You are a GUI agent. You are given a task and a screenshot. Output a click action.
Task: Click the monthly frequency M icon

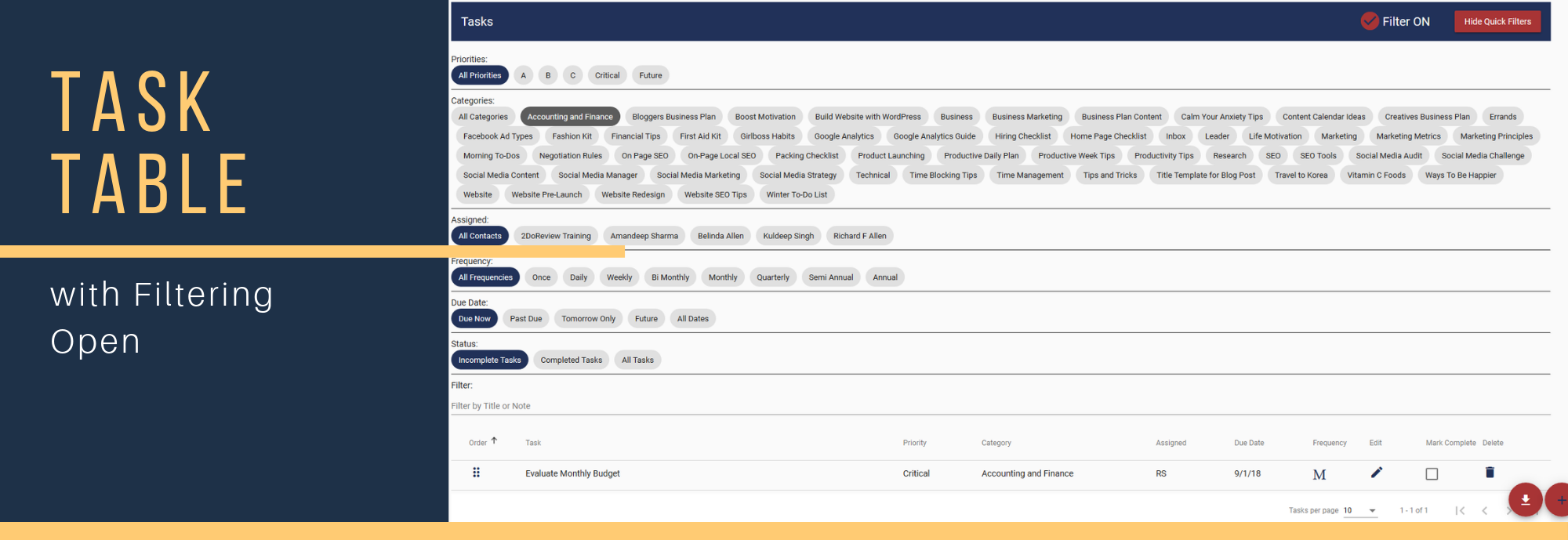pos(1319,474)
